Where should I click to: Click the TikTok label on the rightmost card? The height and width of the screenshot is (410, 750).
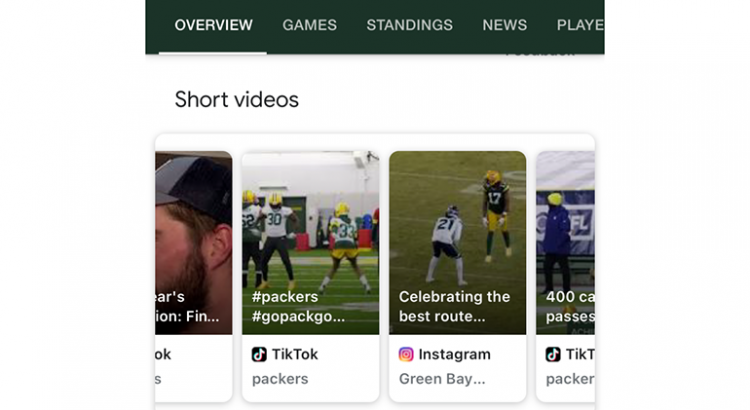pos(580,354)
